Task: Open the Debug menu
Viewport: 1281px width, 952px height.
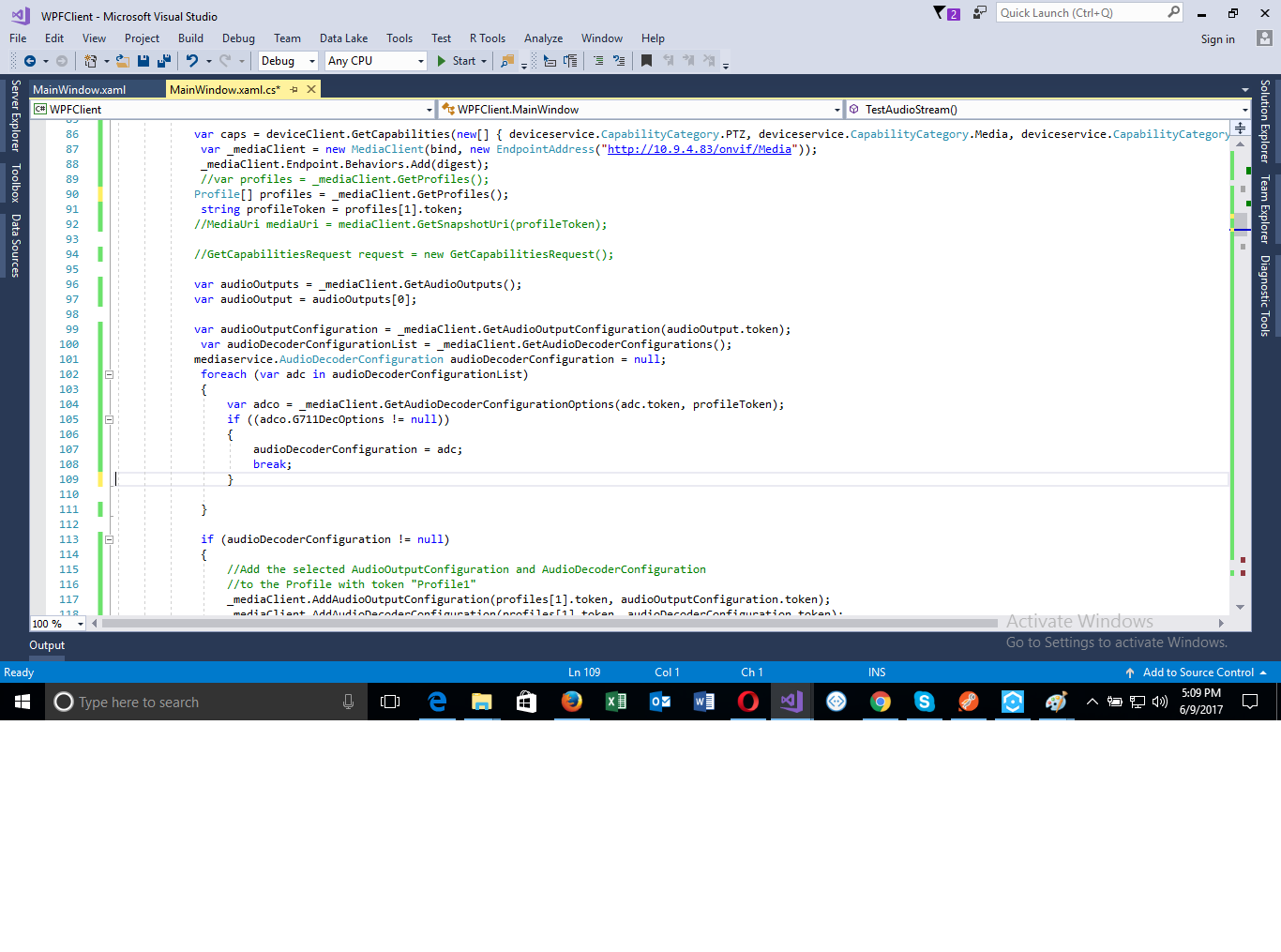Action: [238, 38]
